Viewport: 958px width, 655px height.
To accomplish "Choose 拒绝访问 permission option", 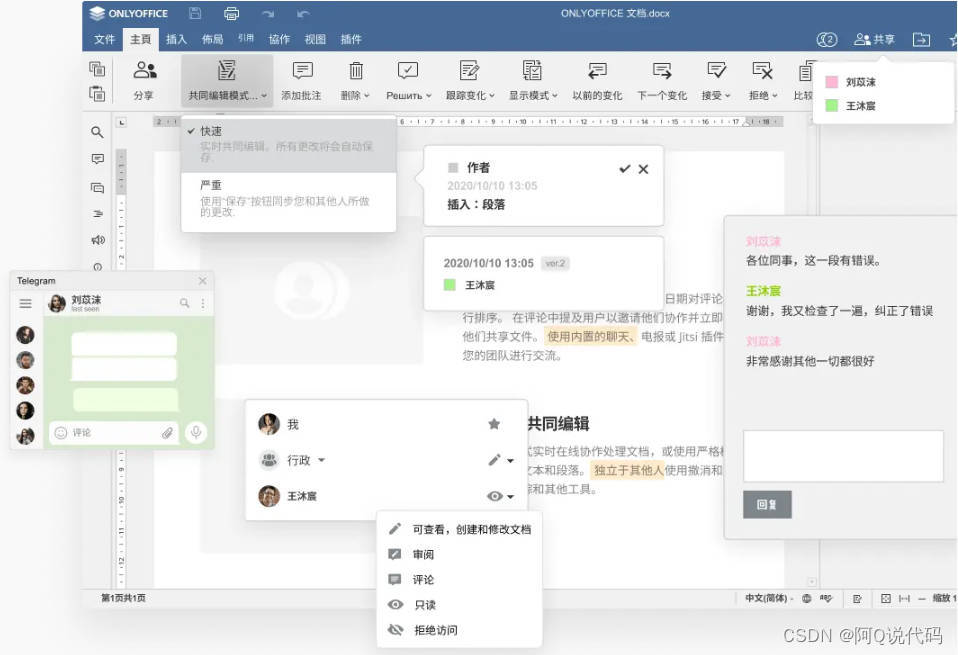I will 459,630.
